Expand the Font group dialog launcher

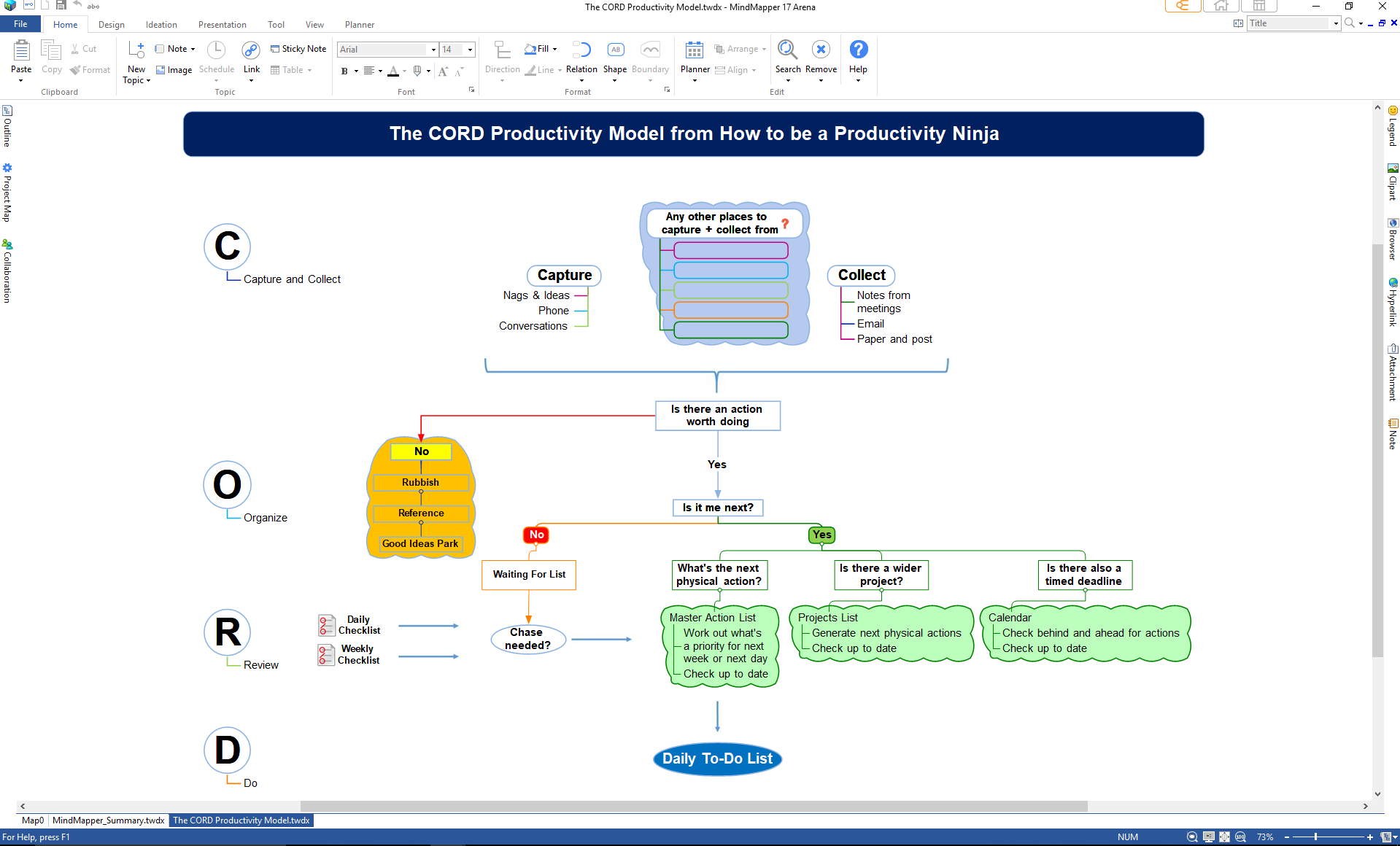[471, 90]
